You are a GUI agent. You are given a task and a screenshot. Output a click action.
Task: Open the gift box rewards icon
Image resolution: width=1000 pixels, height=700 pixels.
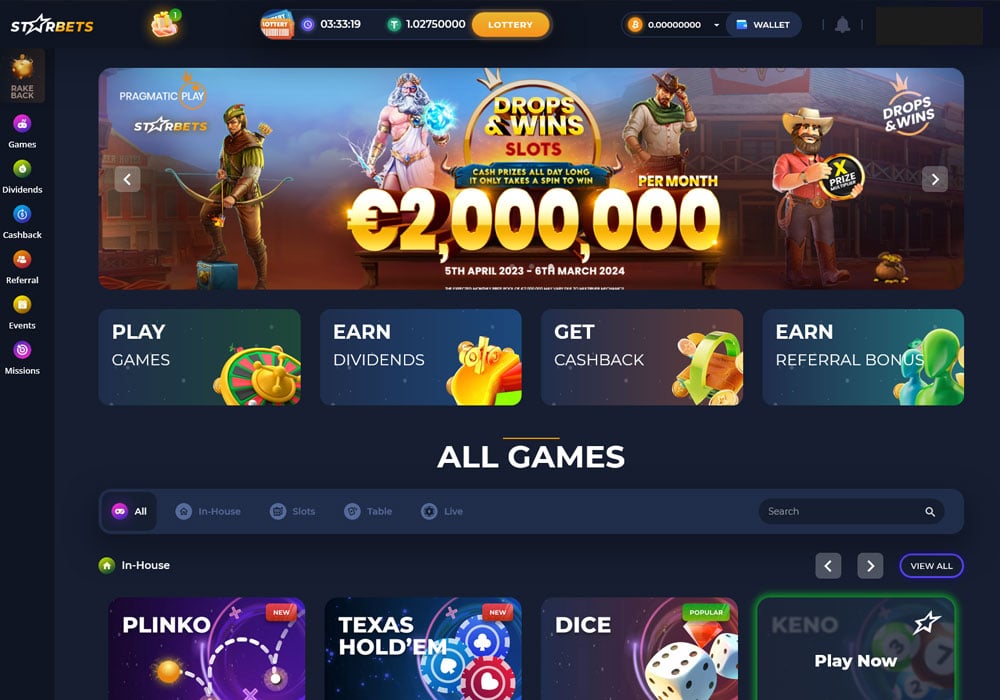click(165, 24)
